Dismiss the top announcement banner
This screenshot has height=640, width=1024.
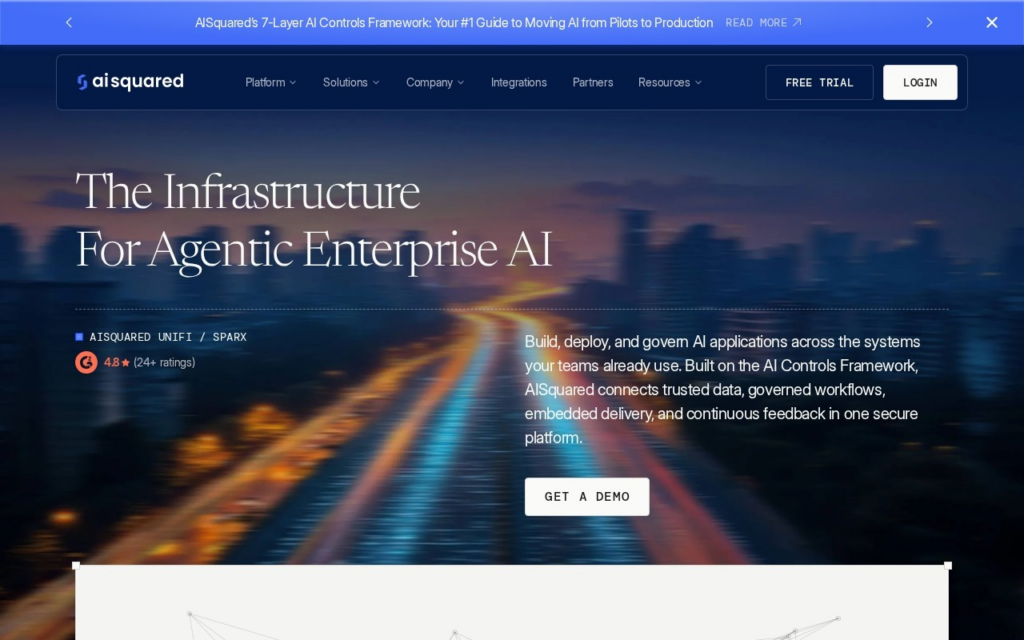tap(991, 22)
